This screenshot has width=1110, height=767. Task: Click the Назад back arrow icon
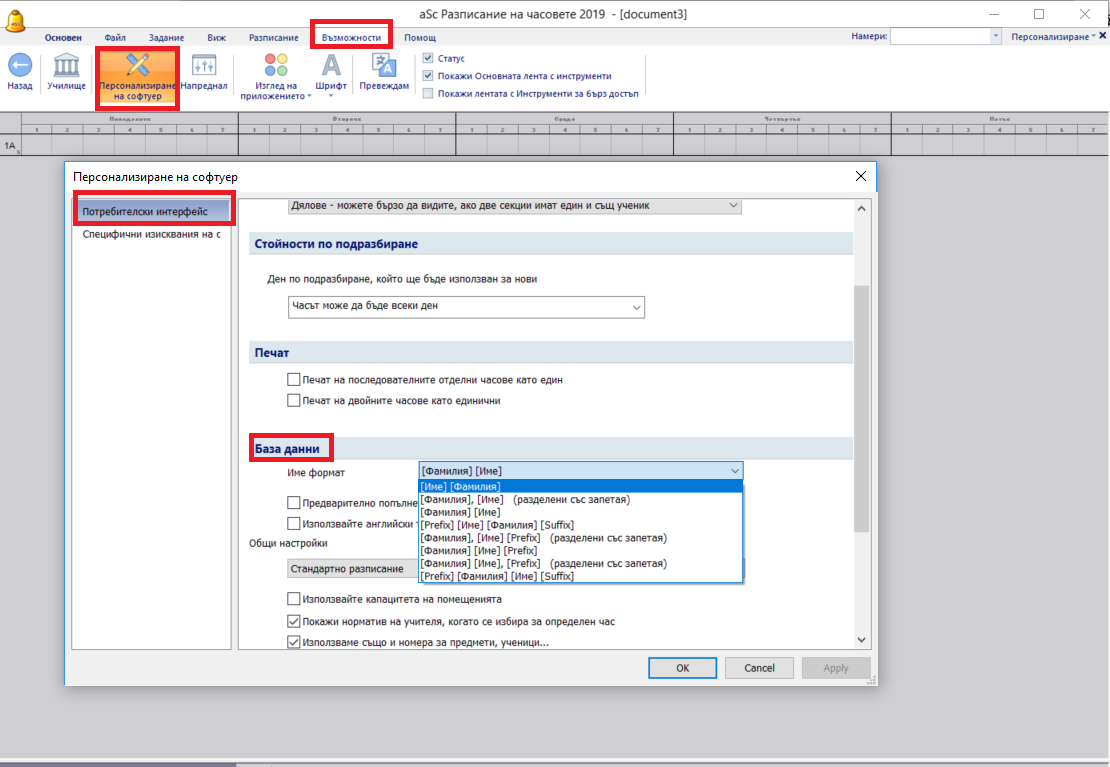click(x=20, y=67)
